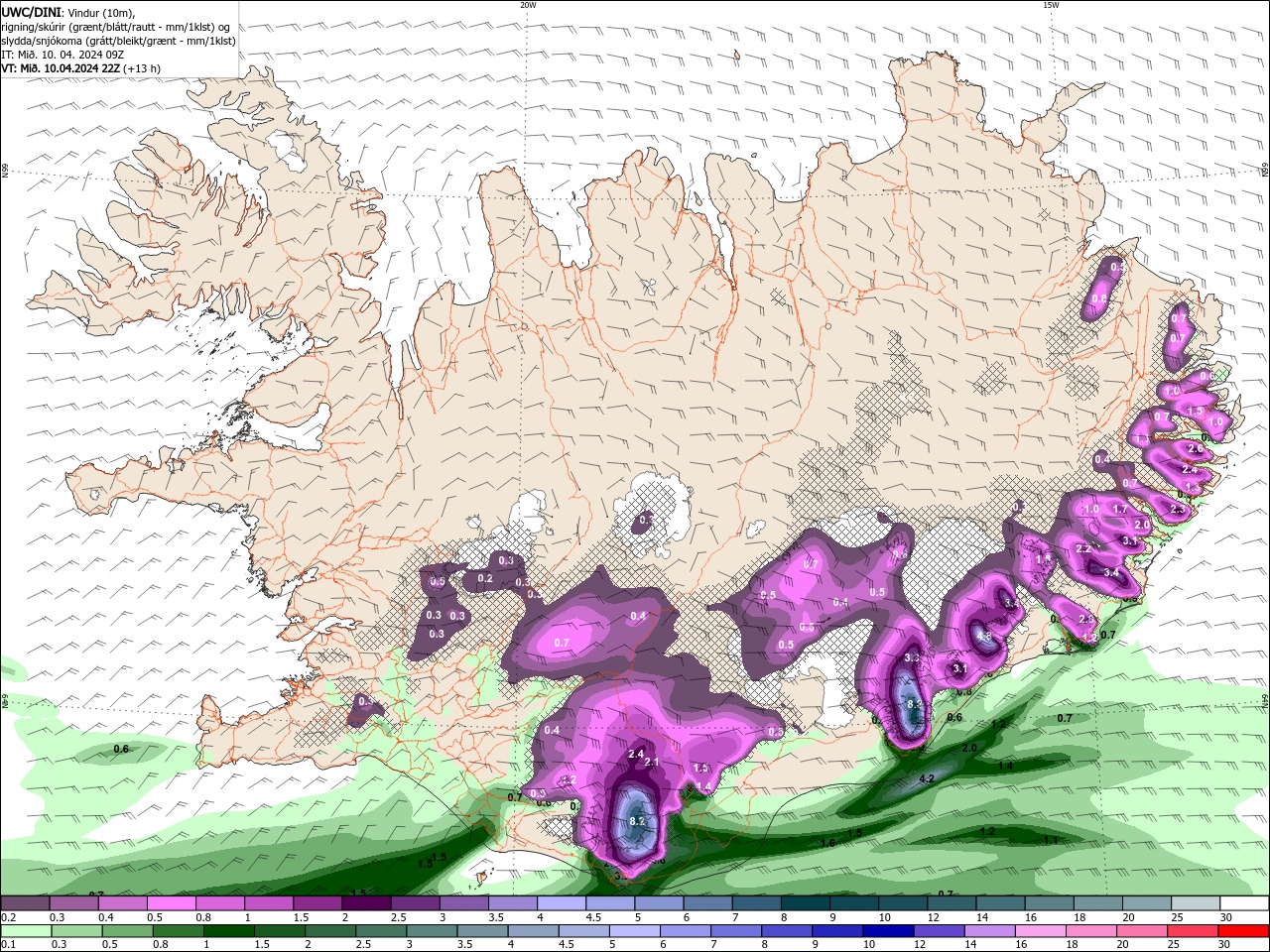This screenshot has width=1270, height=952.
Task: Click the '4.2' rain value offshore
Action: (x=927, y=779)
